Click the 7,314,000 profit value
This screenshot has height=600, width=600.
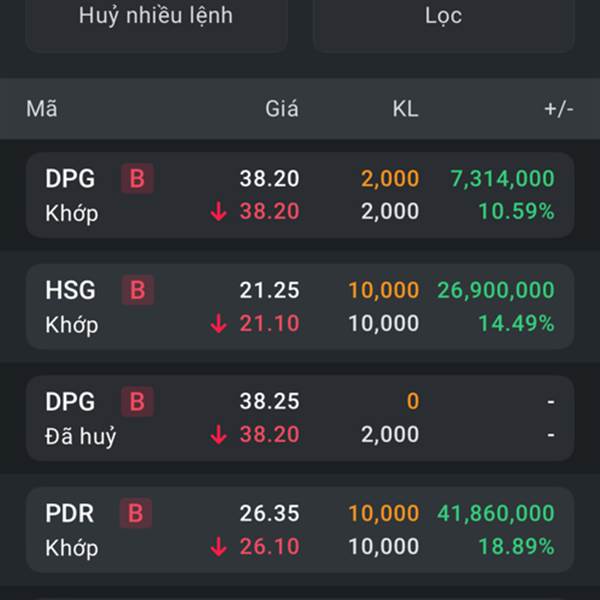pos(502,179)
